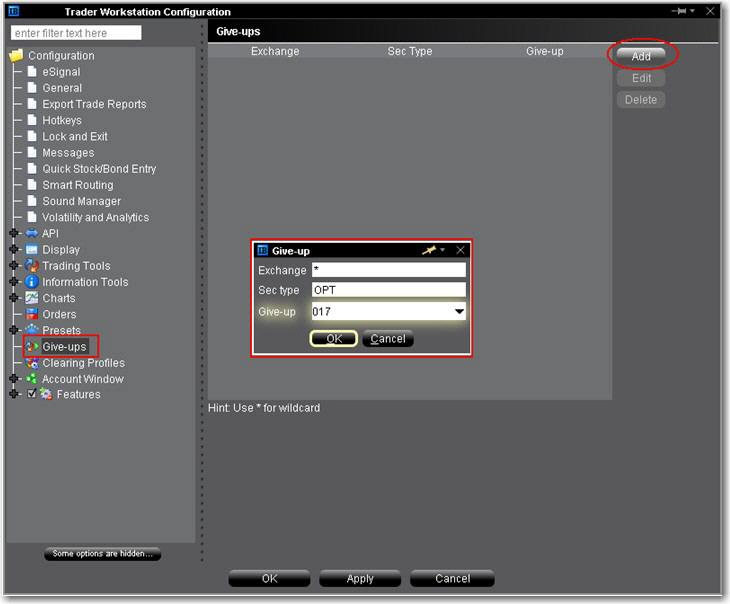Click Apply at the bottom
The height and width of the screenshot is (604, 730).
tap(360, 578)
